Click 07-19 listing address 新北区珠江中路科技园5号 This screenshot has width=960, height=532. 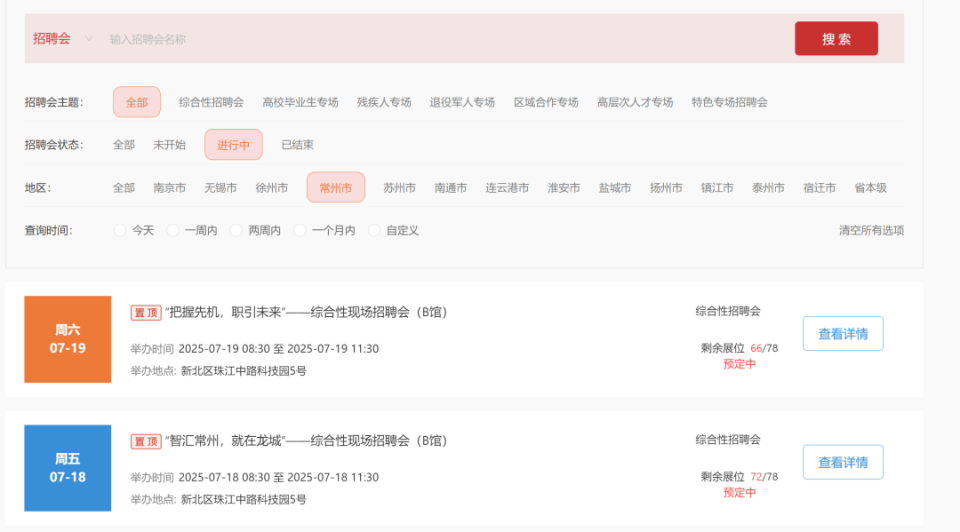(243, 371)
